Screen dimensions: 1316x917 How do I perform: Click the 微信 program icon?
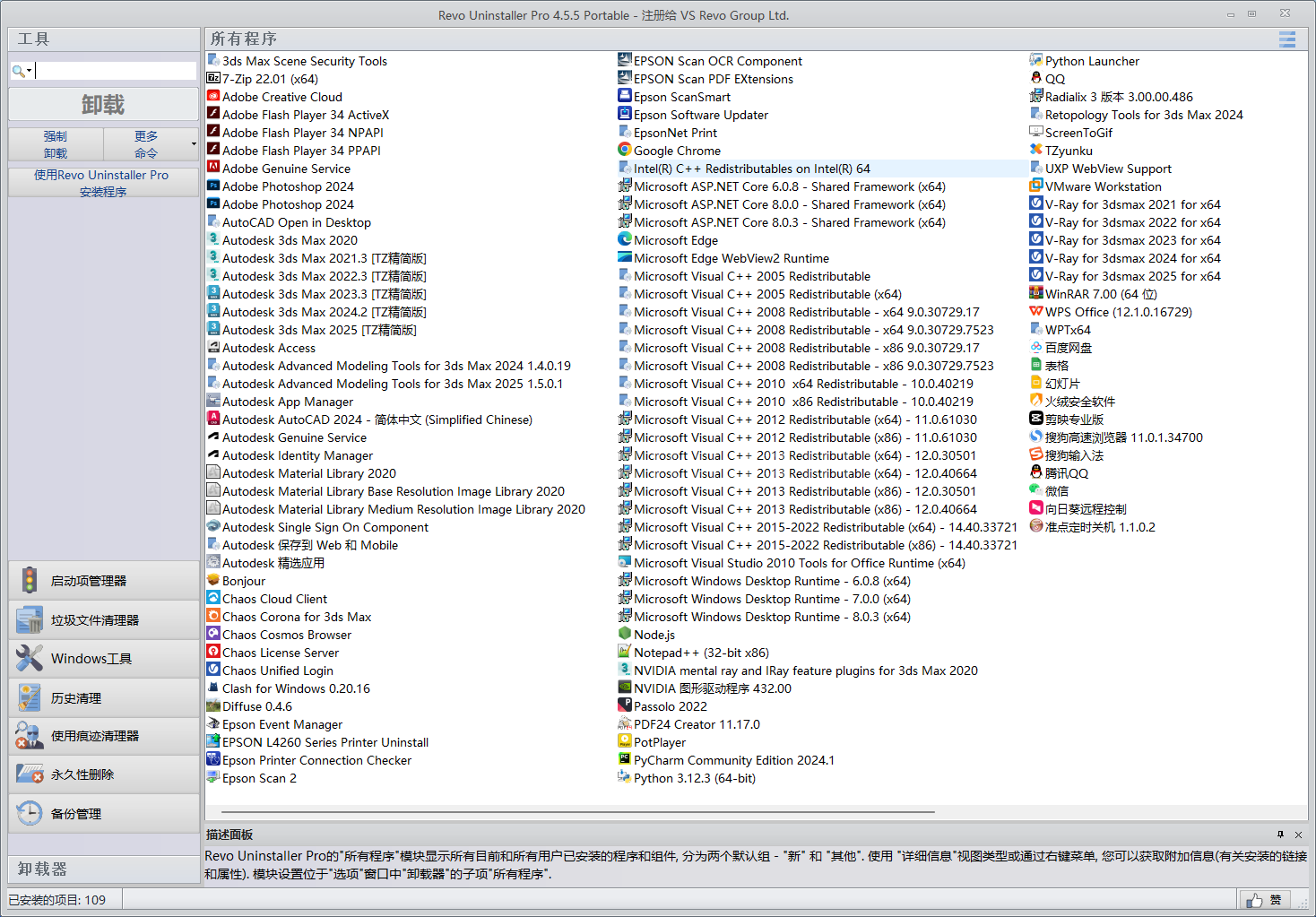coord(1036,490)
